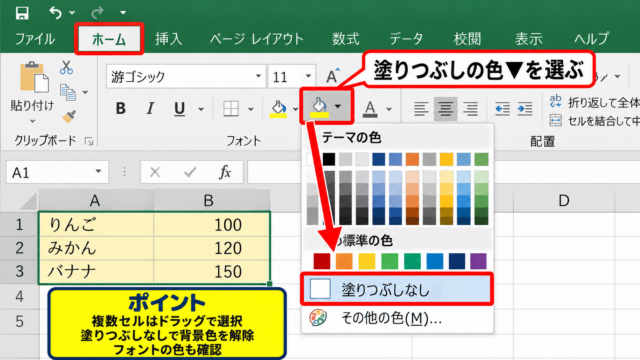The image size is (640, 360).
Task: Click the Font Color A icon
Action: coord(370,109)
